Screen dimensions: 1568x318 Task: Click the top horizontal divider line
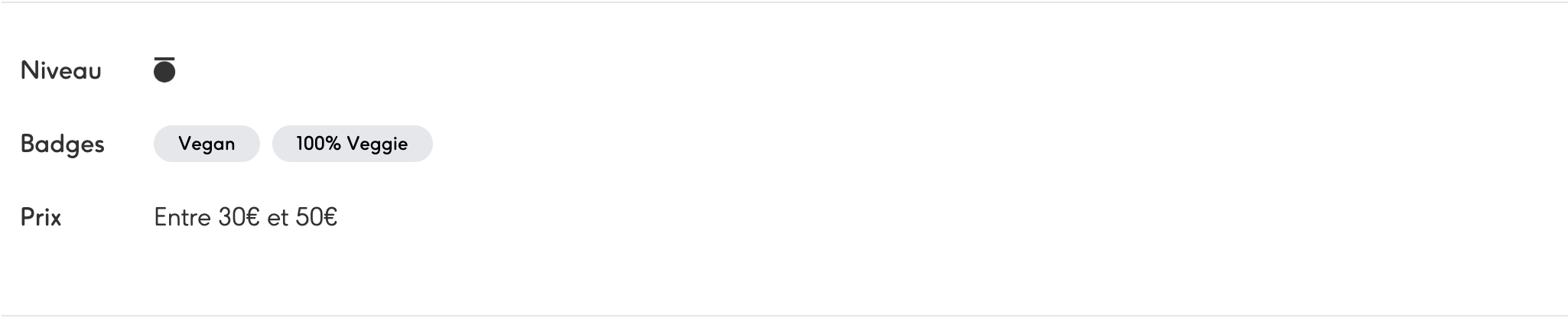click(x=784, y=2)
